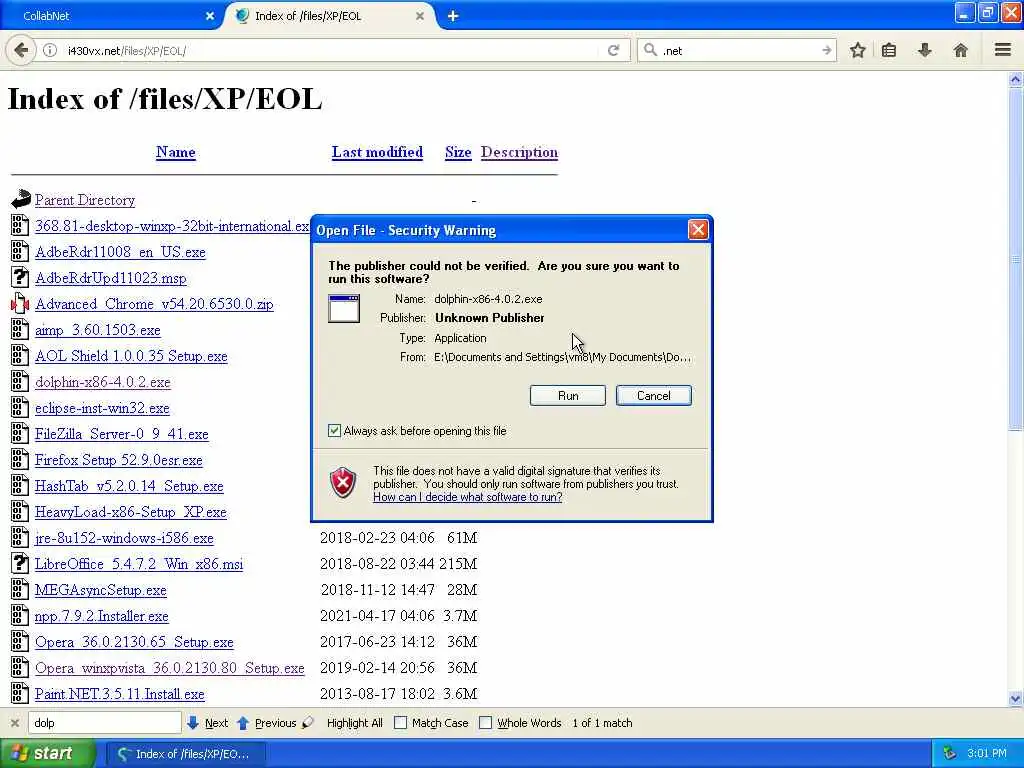Open the Parent Directory link

[x=85, y=200]
